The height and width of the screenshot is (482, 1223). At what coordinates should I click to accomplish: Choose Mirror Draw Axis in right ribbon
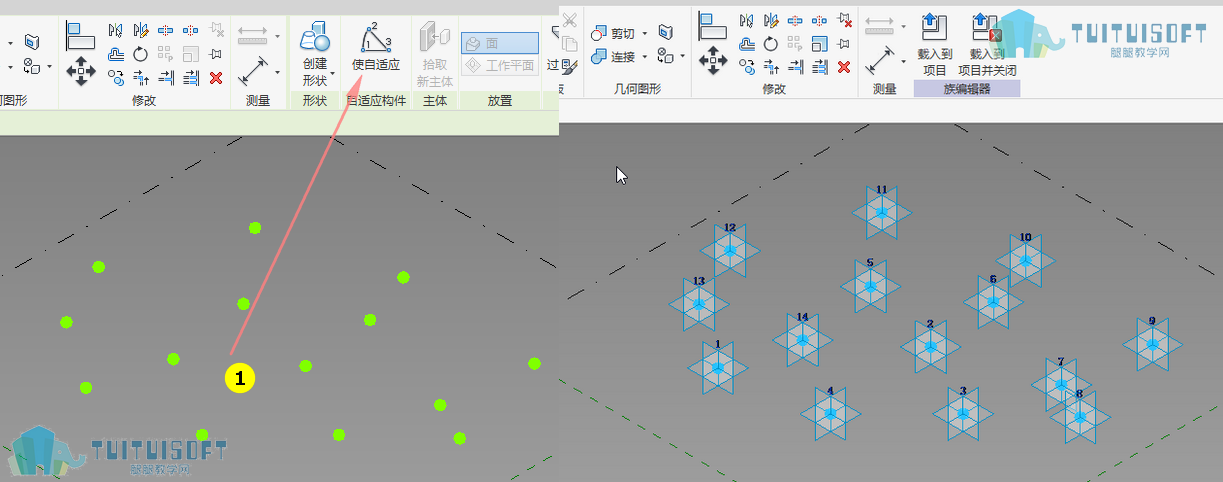tap(771, 20)
